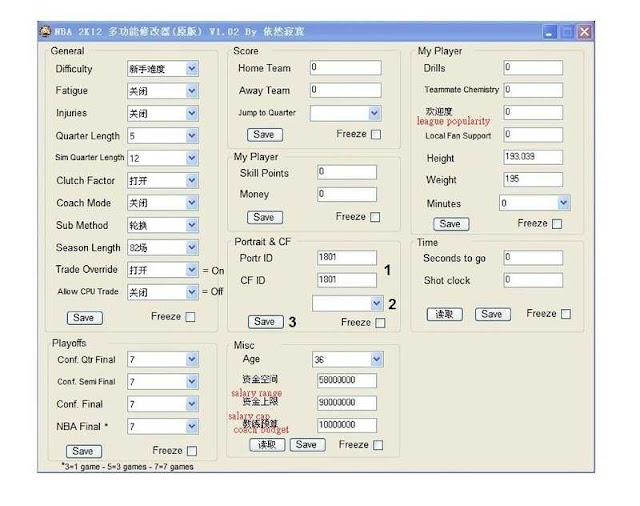Click coach budget field 10000000
This screenshot has width=640, height=506.
(347, 426)
